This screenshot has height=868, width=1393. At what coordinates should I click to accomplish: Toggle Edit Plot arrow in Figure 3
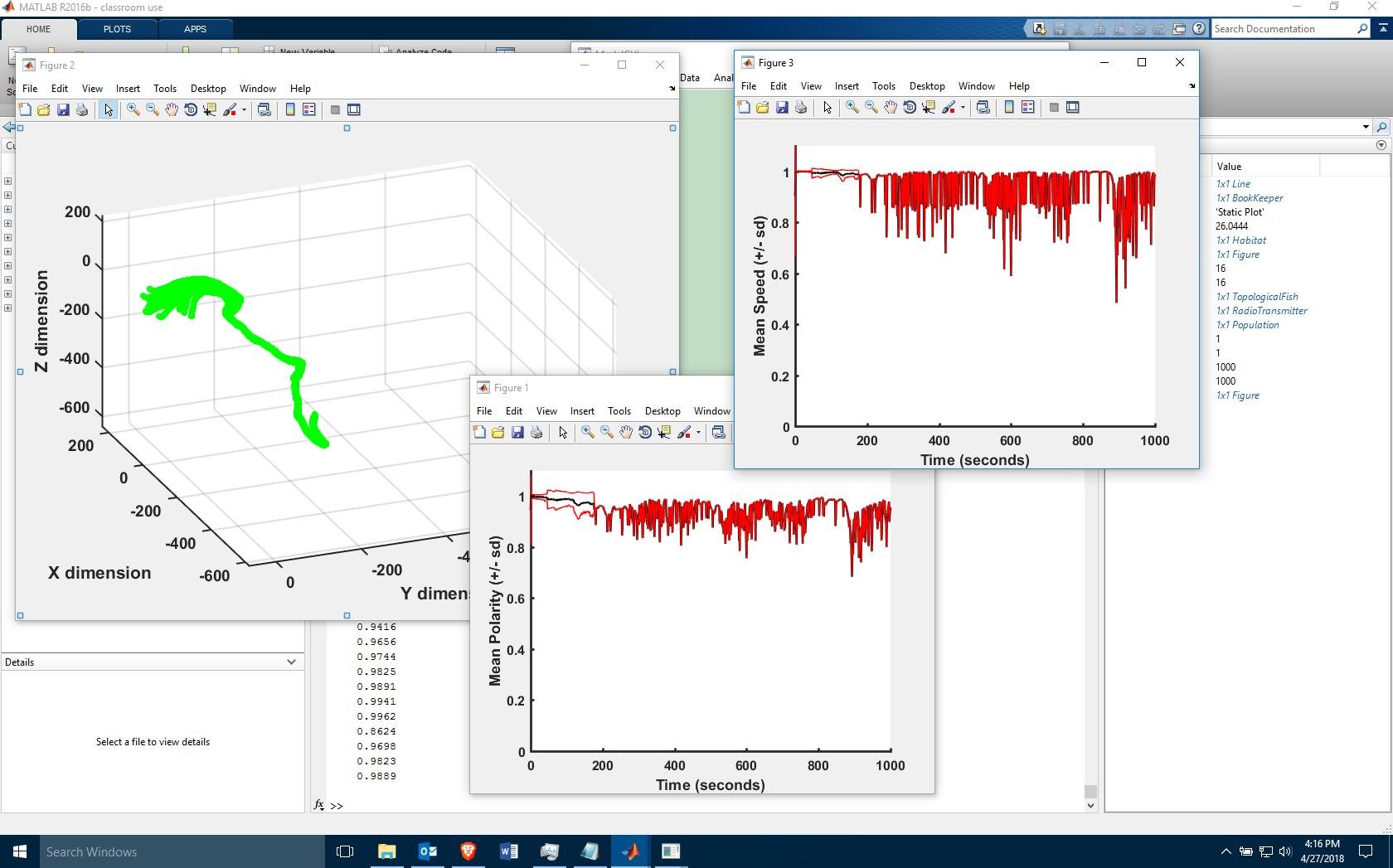coord(827,107)
